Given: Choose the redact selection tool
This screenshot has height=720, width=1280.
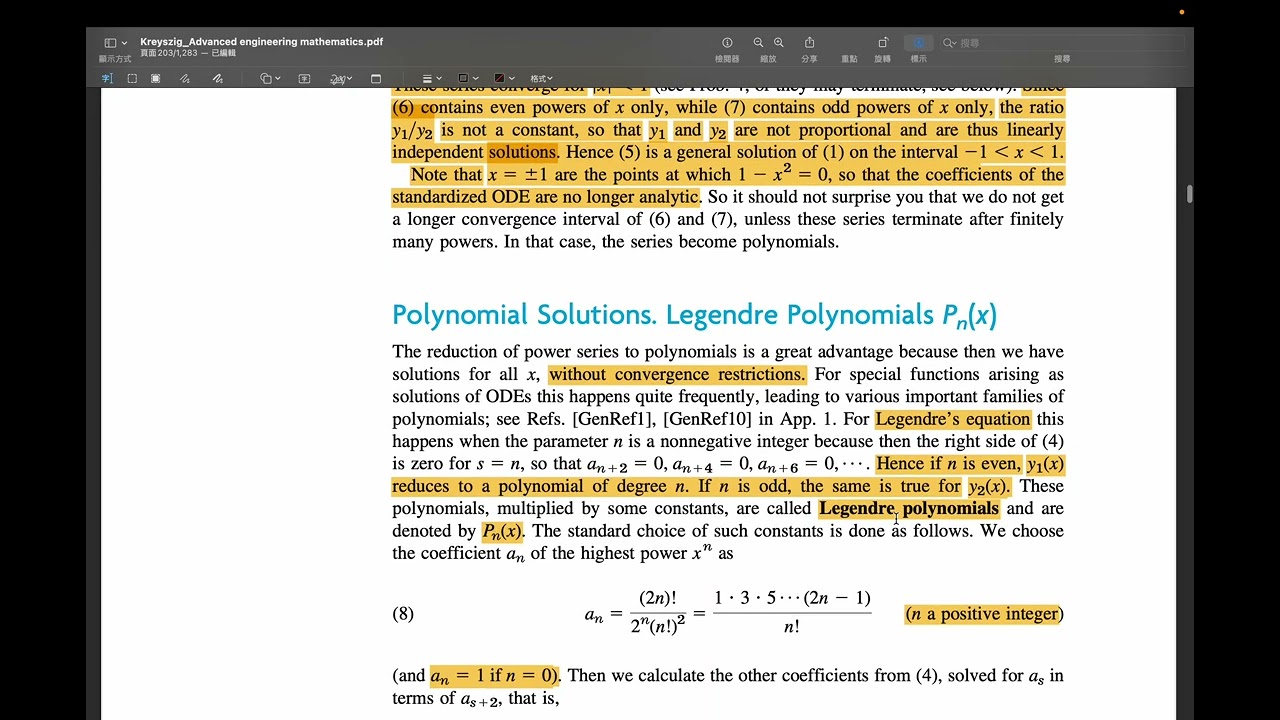Looking at the screenshot, I should [x=155, y=78].
